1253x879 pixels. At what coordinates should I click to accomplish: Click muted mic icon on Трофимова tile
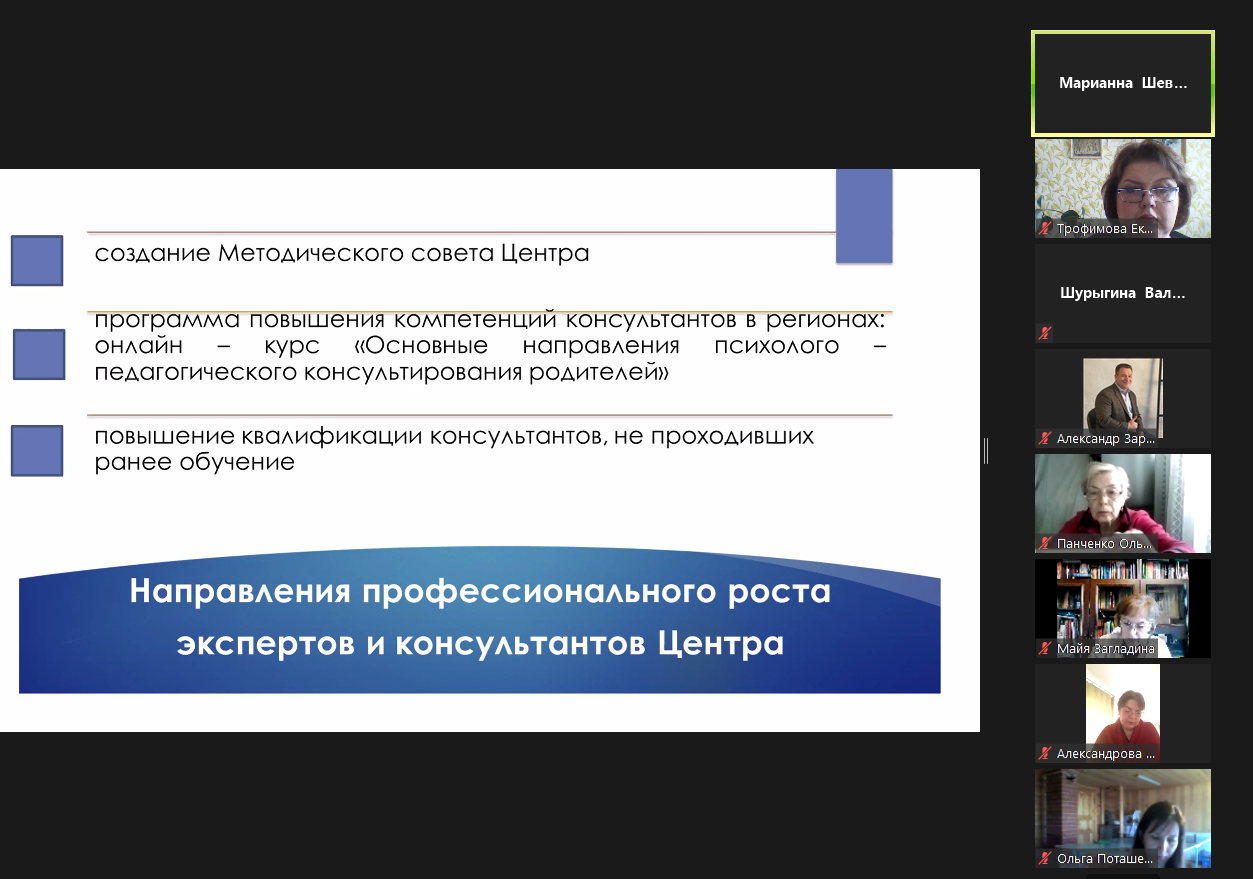(x=1046, y=229)
